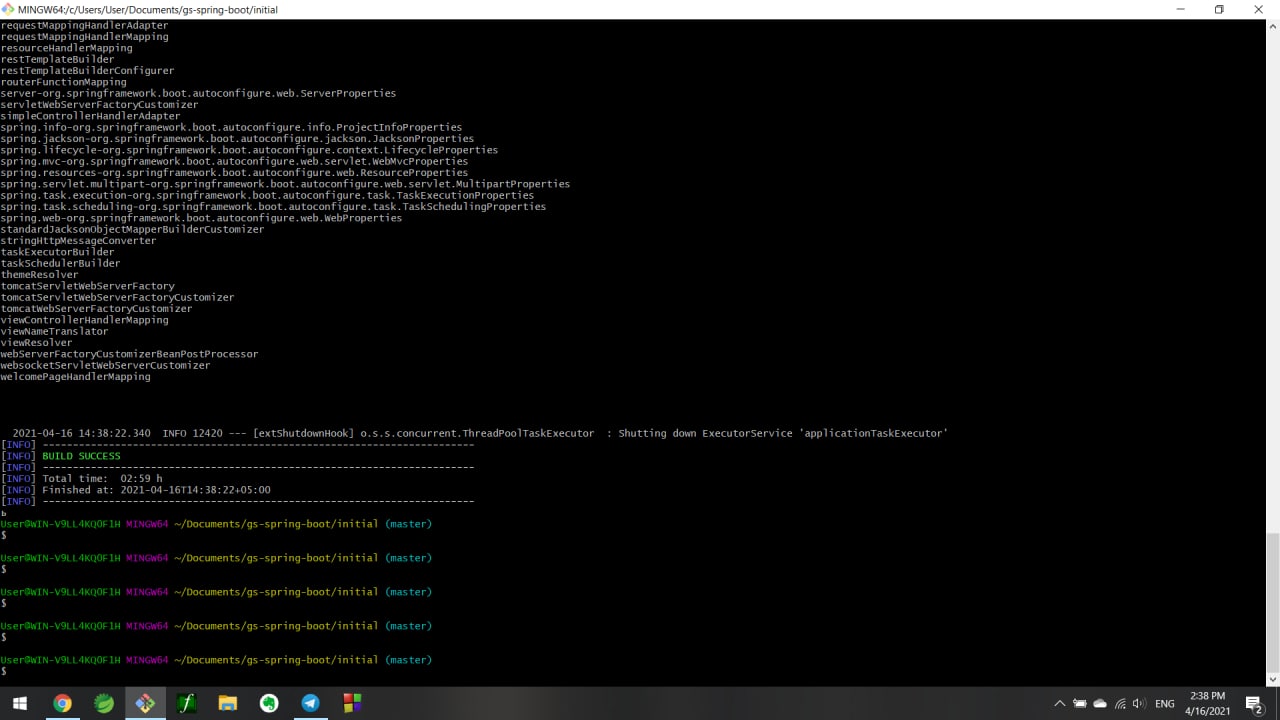This screenshot has height=720, width=1280.
Task: Click the 'simpleControllerHandlerAdapter' line
Action: pyautogui.click(x=90, y=116)
